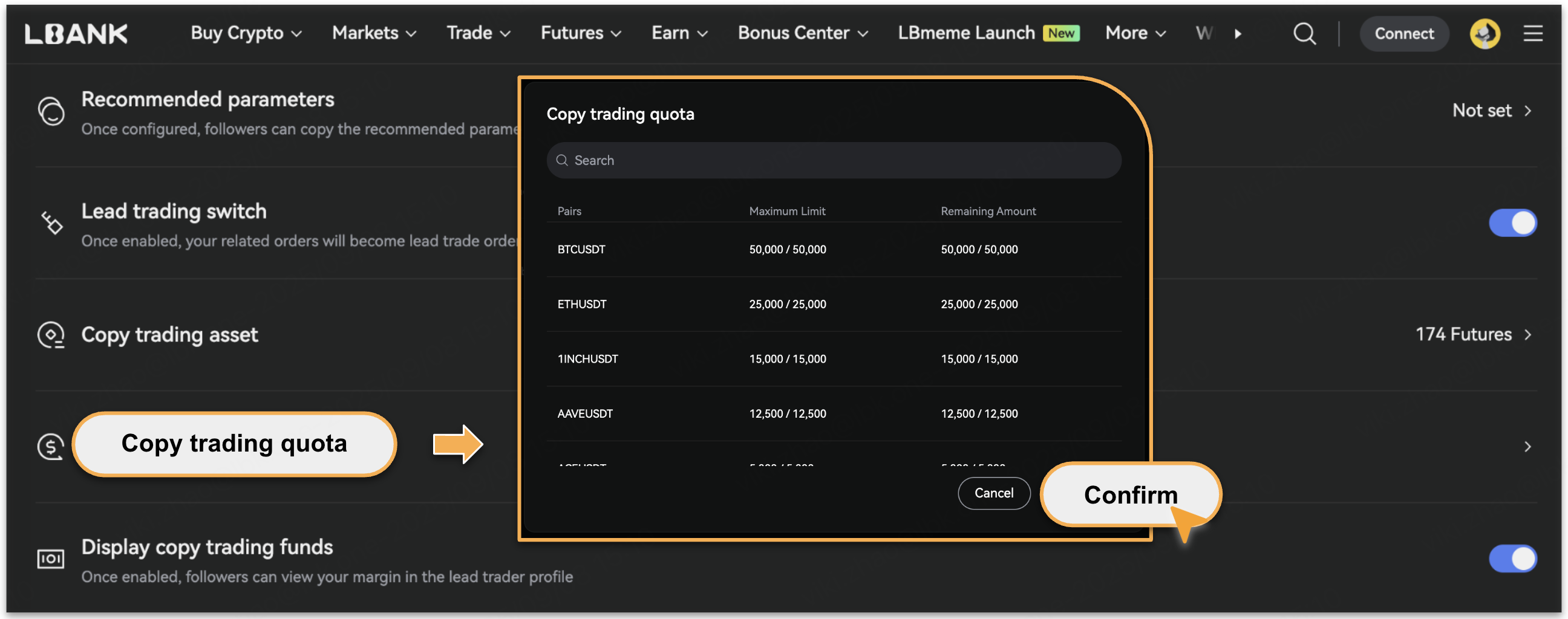Open the Bonus Center menu
The width and height of the screenshot is (1568, 619).
[802, 33]
